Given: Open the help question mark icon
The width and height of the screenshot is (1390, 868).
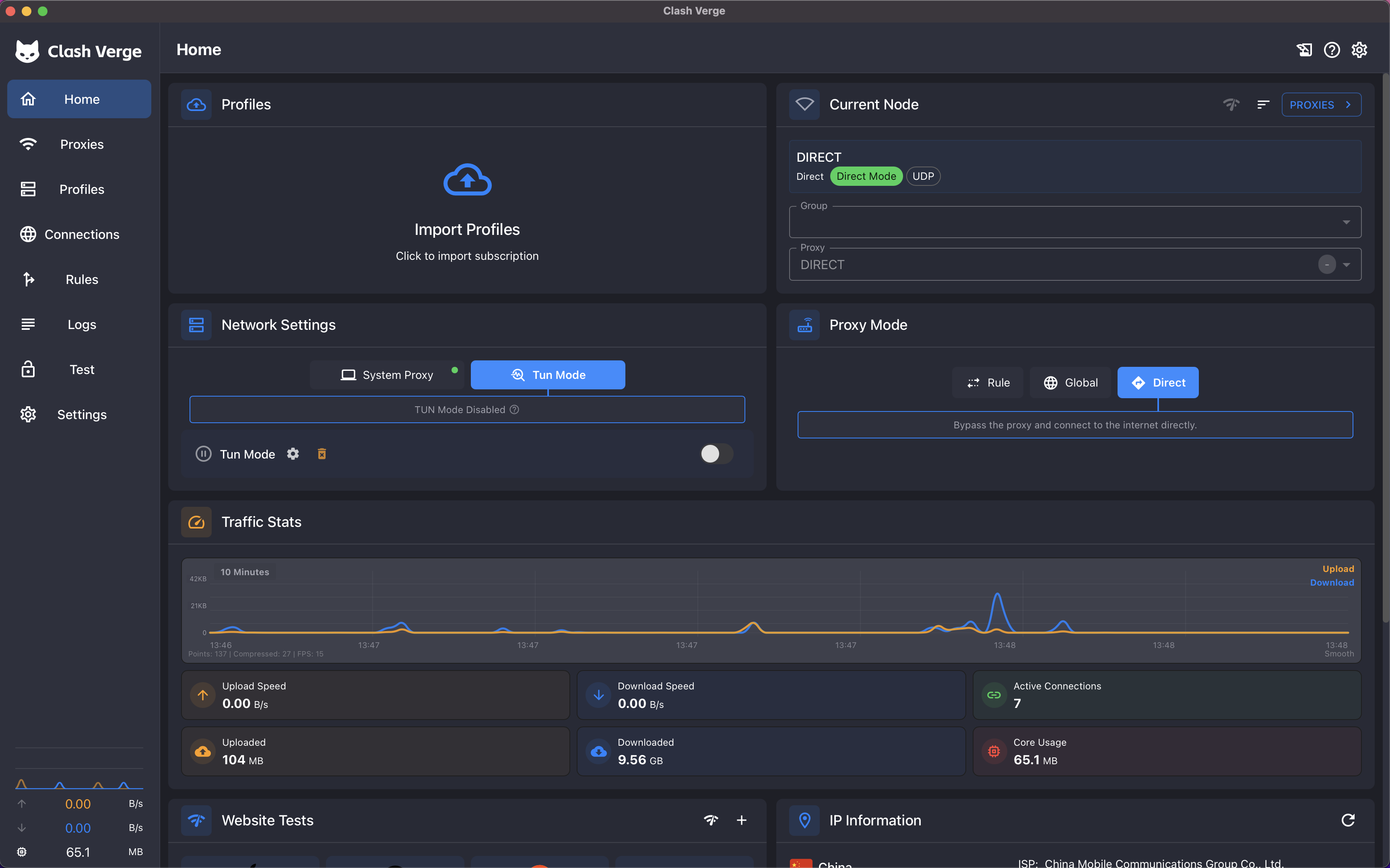Looking at the screenshot, I should [1331, 50].
